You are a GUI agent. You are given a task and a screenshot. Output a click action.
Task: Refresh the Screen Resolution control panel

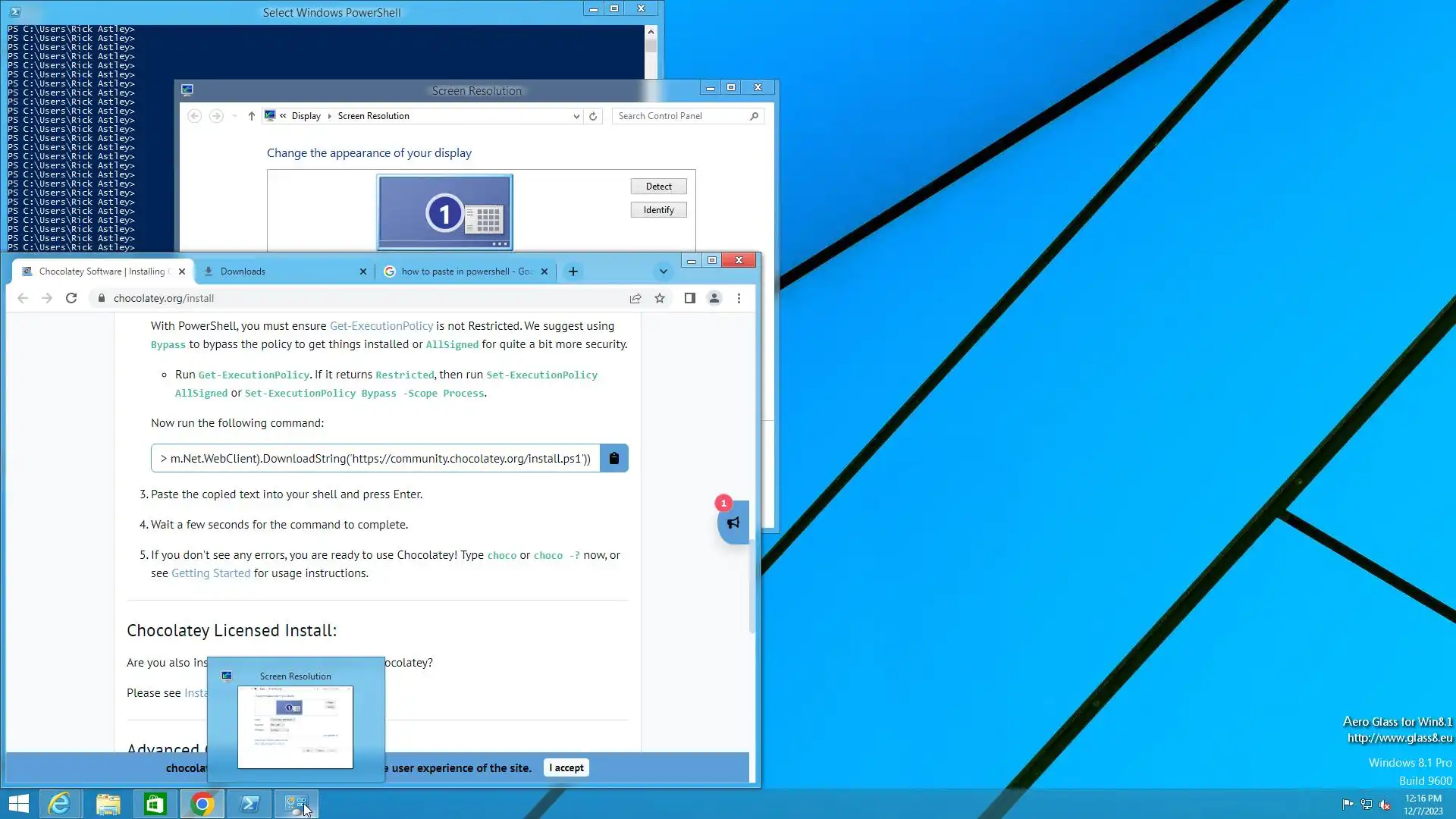tap(593, 116)
